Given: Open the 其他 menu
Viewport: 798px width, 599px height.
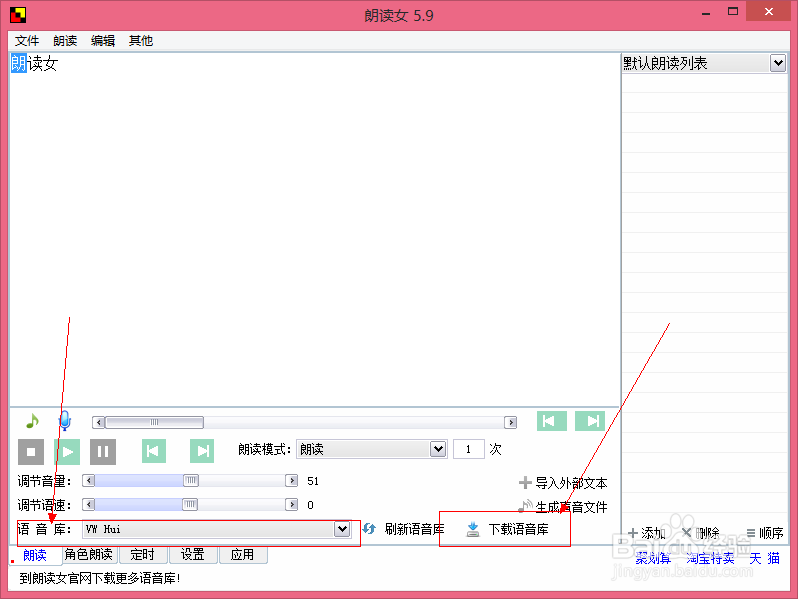Looking at the screenshot, I should pos(141,41).
